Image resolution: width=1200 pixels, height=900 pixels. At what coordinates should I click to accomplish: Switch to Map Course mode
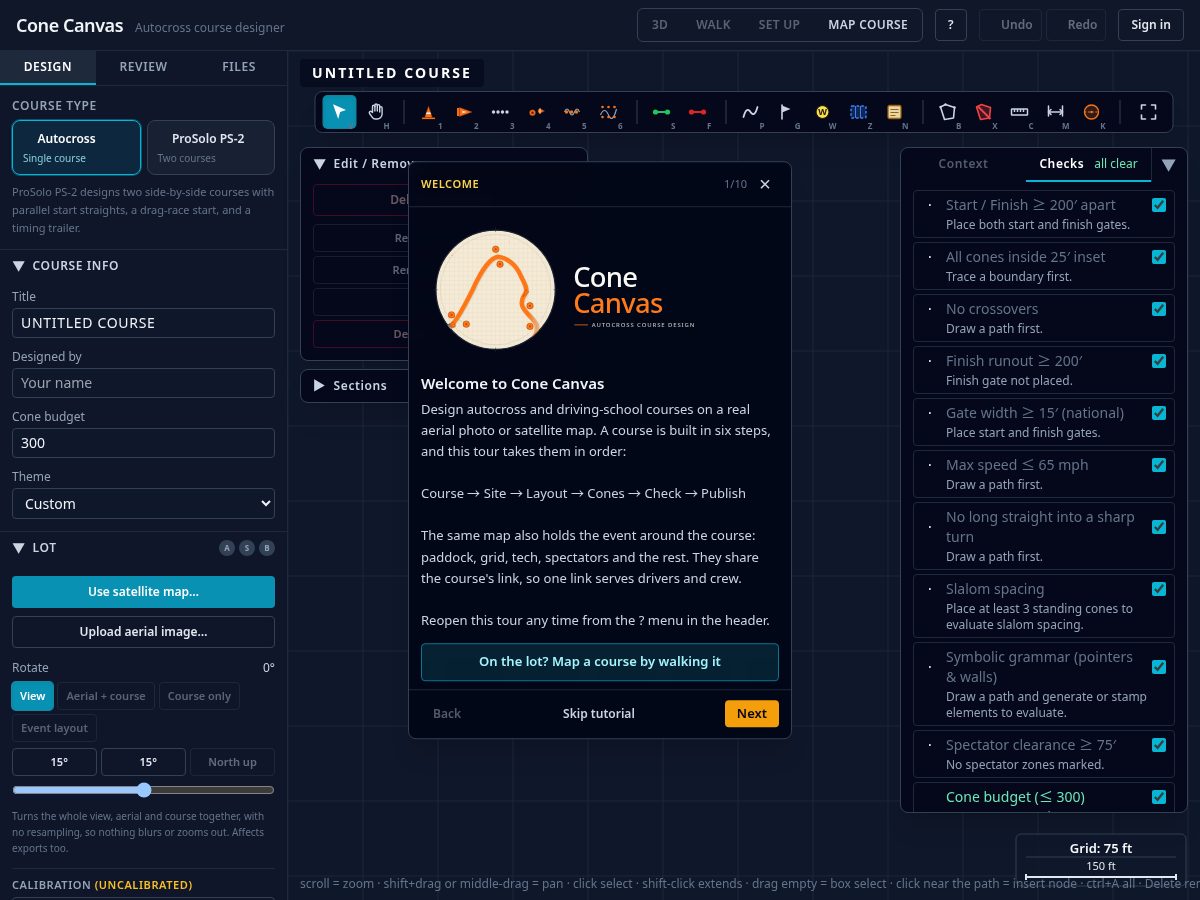(x=868, y=25)
